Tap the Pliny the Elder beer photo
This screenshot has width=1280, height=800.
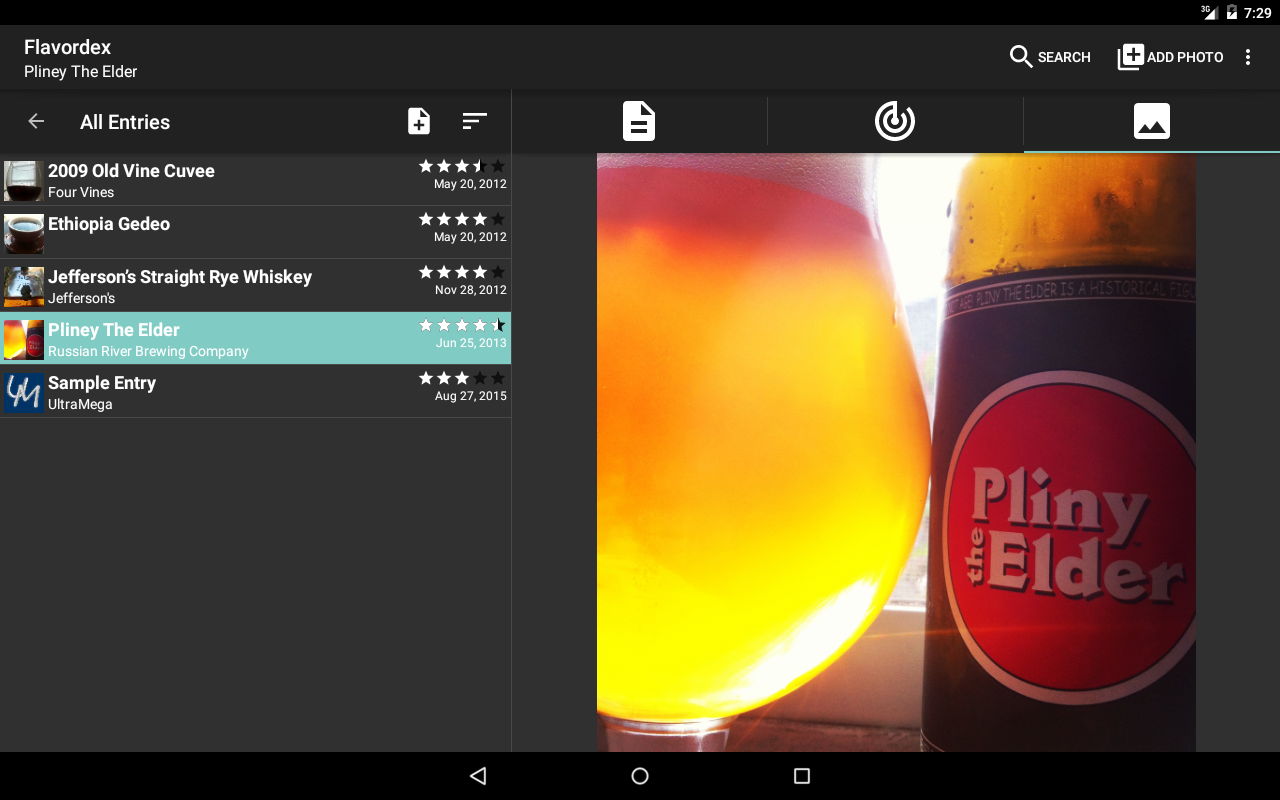tap(896, 452)
